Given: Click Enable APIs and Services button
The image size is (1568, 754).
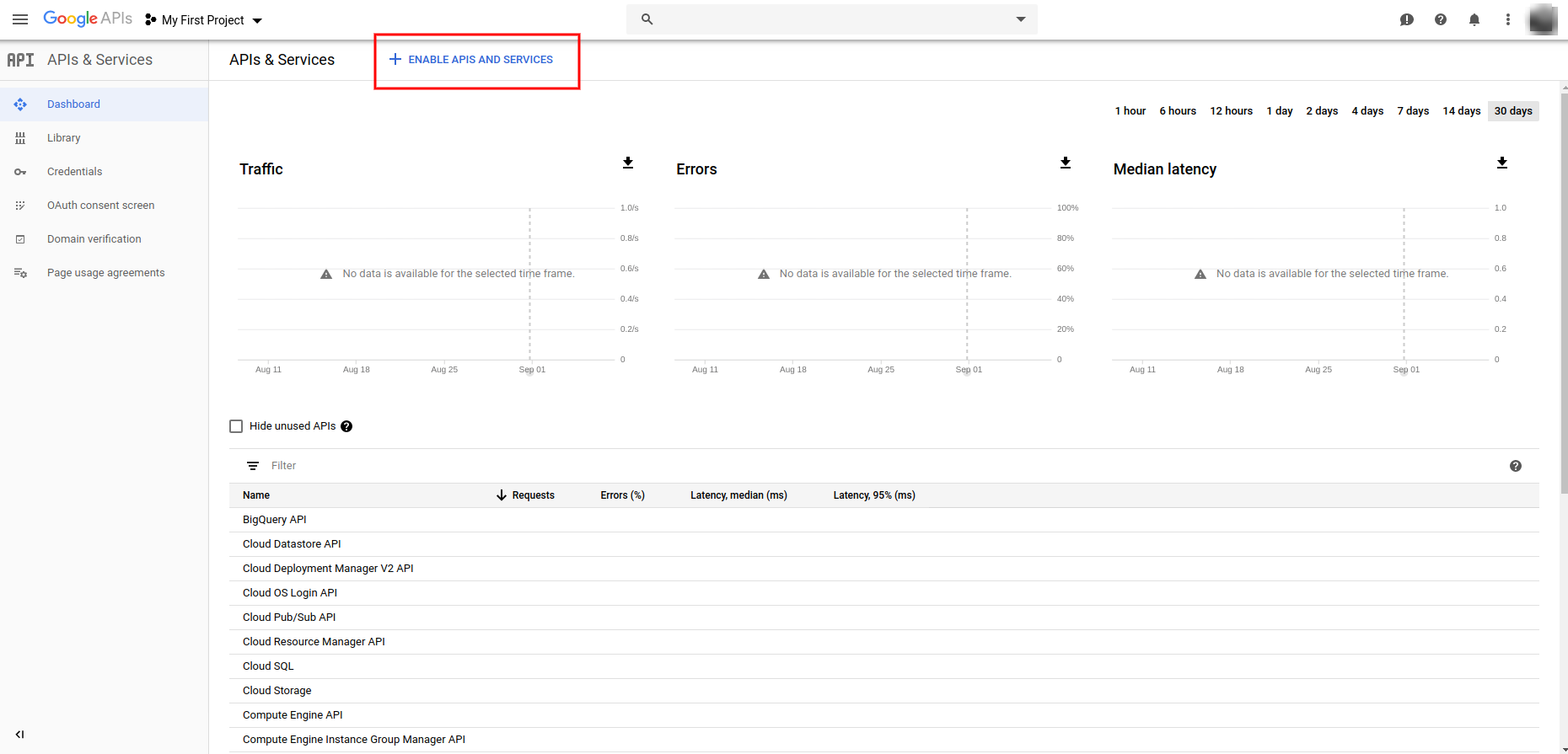Looking at the screenshot, I should (x=470, y=60).
